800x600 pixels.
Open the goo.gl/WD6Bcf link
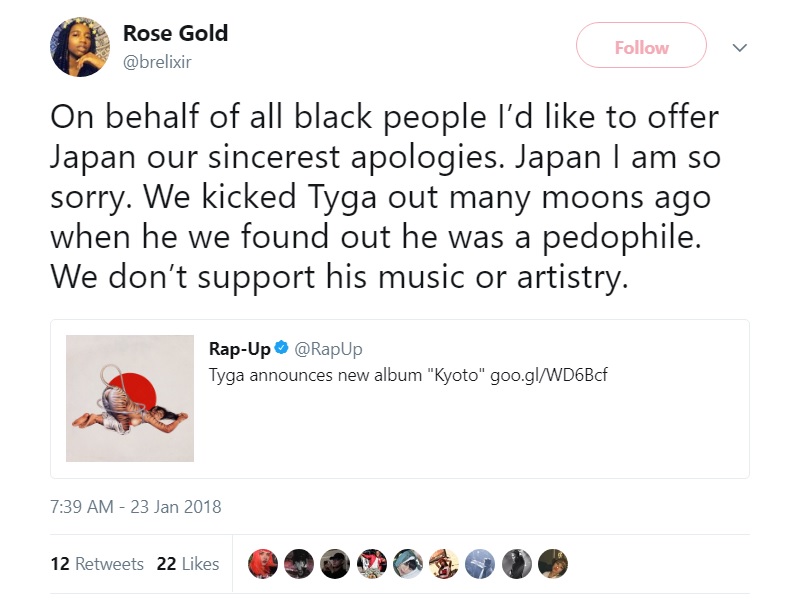[548, 376]
